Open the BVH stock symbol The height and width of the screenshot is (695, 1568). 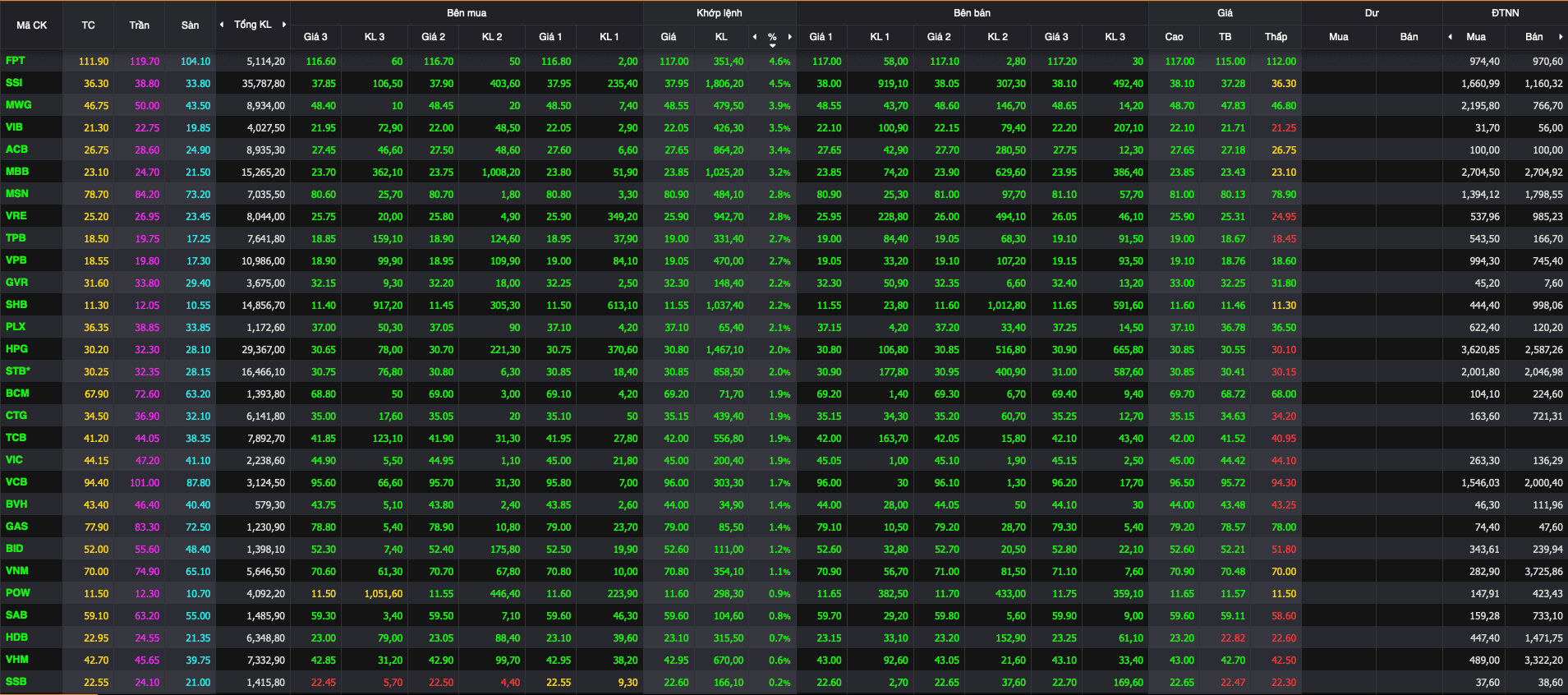click(x=16, y=504)
